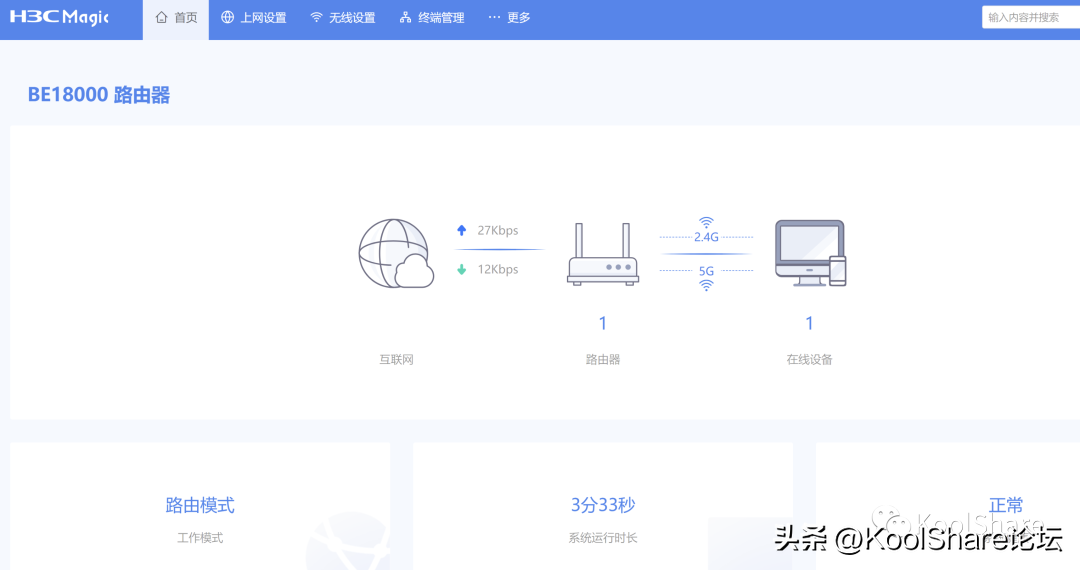Click the green download arrow icon
Viewport: 1080px width, 570px height.
coord(461,269)
